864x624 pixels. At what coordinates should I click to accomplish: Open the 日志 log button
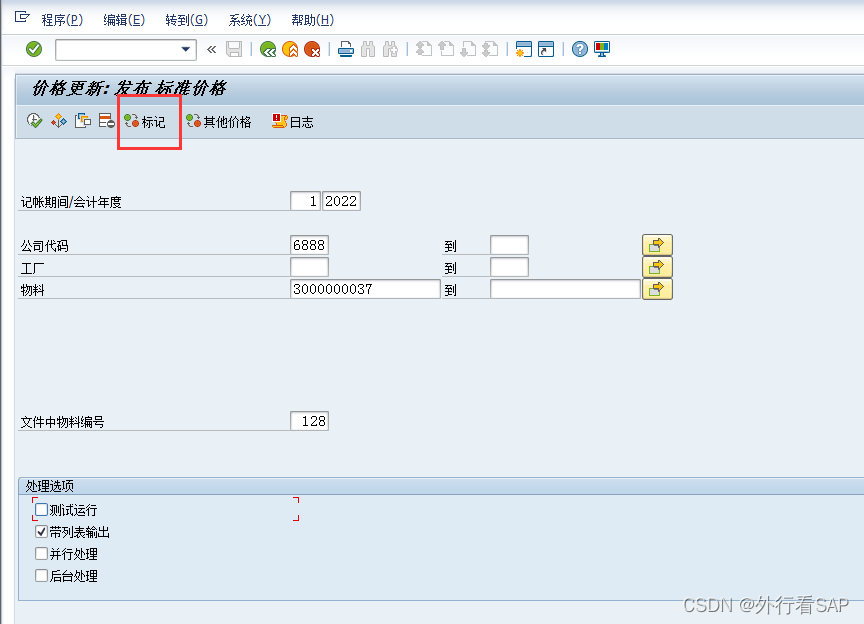tap(293, 122)
